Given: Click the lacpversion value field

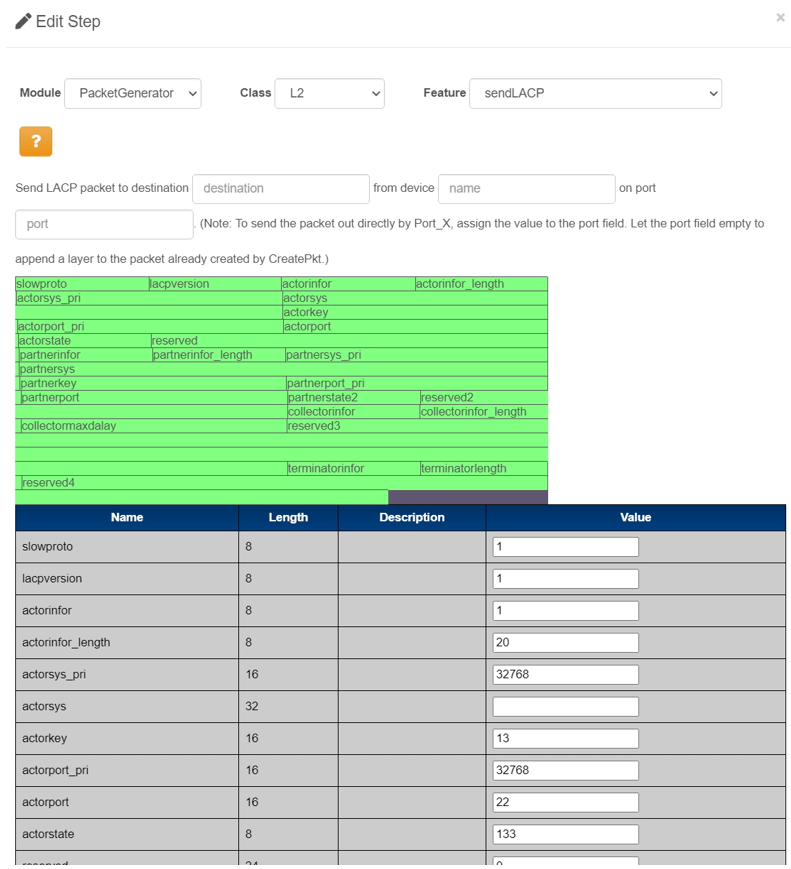Looking at the screenshot, I should coord(565,579).
